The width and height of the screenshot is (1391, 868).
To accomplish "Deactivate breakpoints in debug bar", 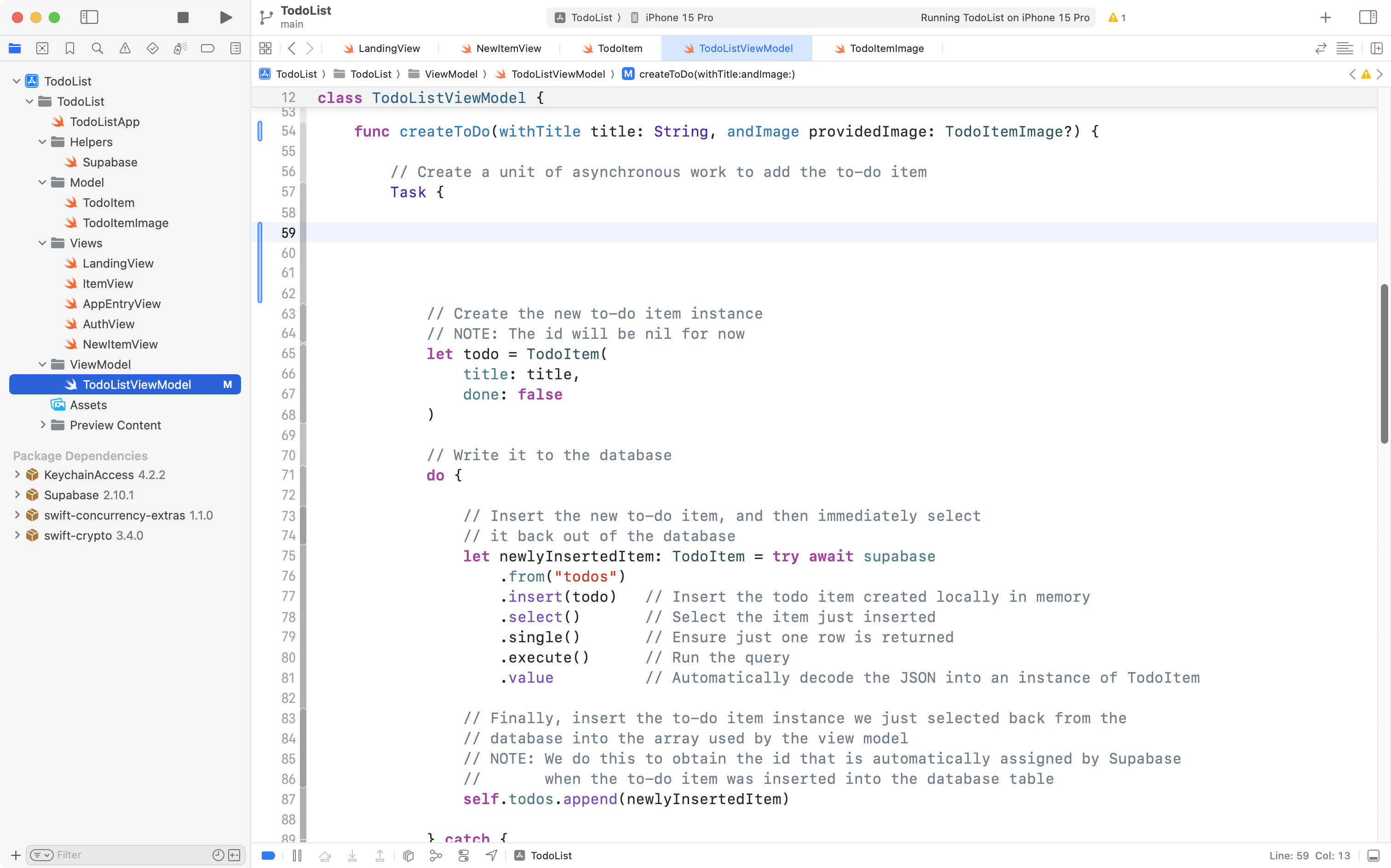I will [268, 856].
